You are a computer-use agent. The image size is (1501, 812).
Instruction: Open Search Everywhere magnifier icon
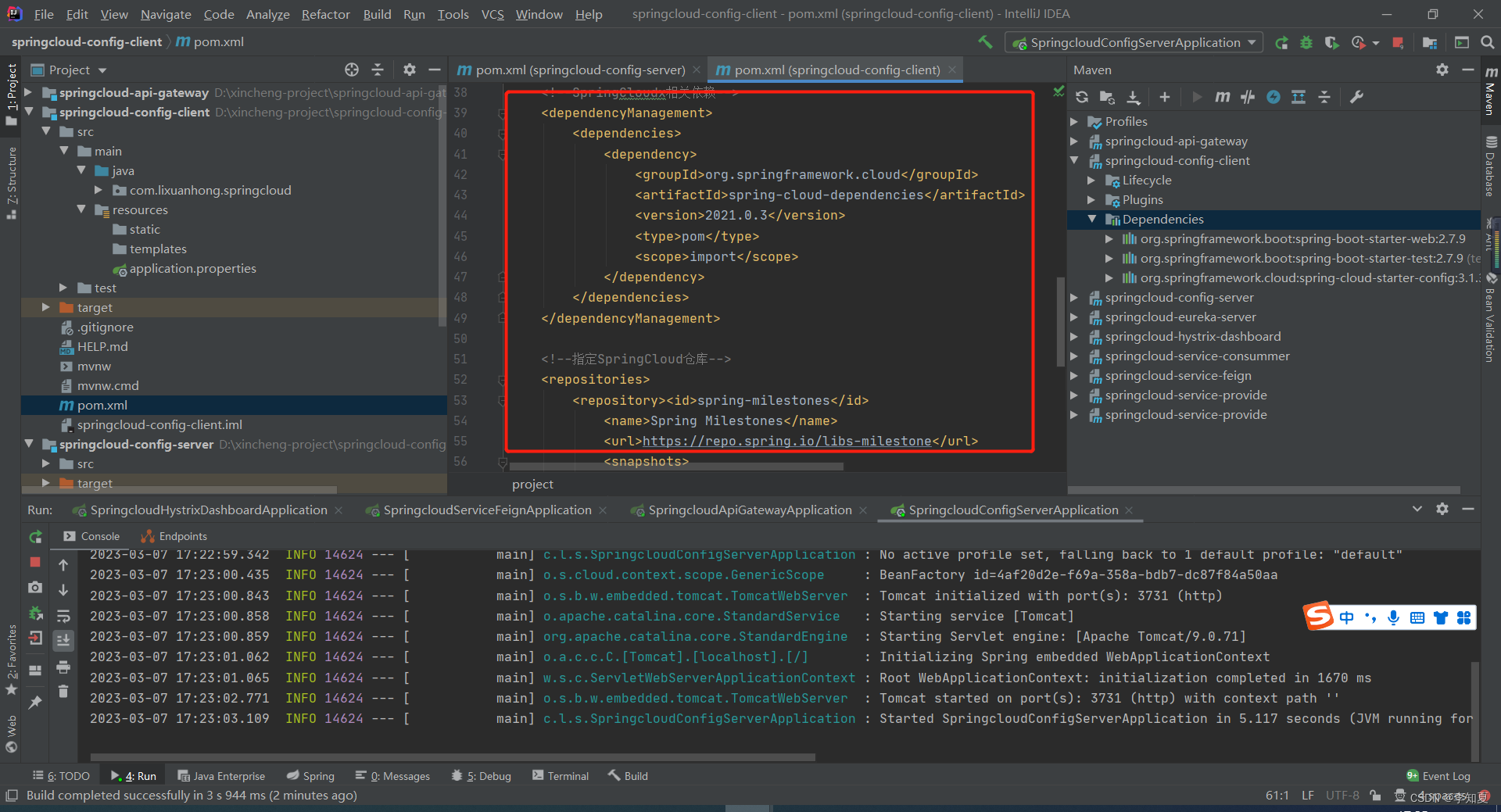coord(1487,42)
